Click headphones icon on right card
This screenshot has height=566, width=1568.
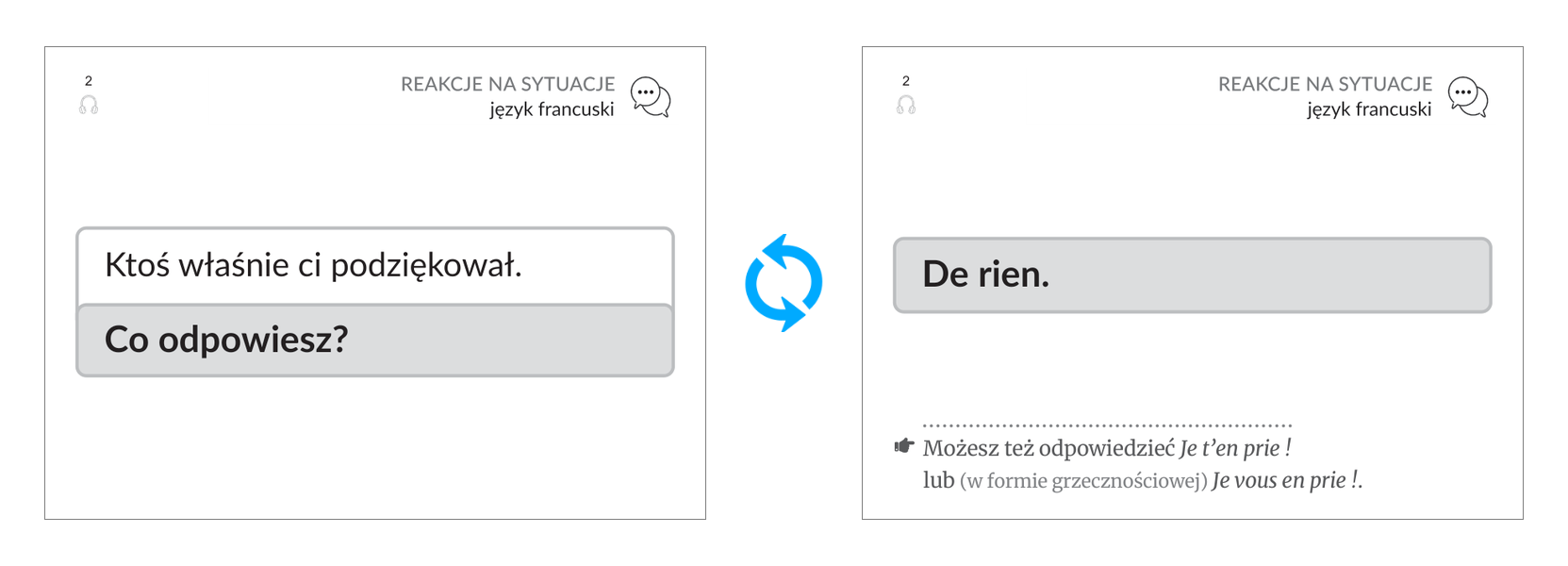906,105
